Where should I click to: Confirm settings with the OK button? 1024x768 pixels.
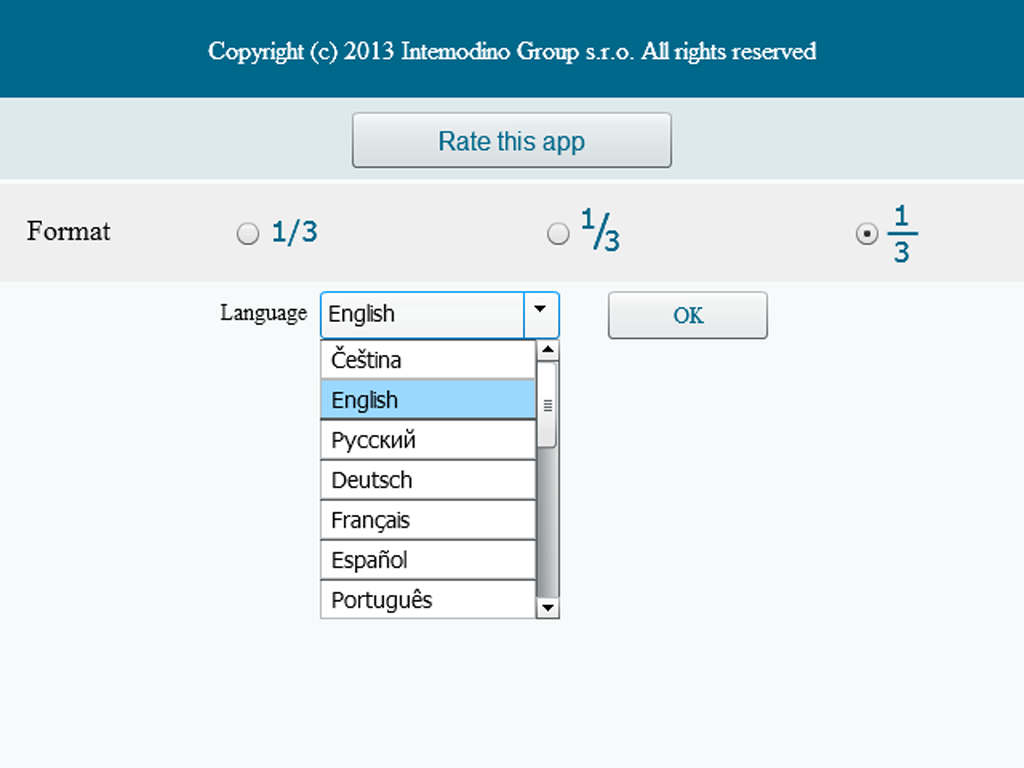(687, 316)
